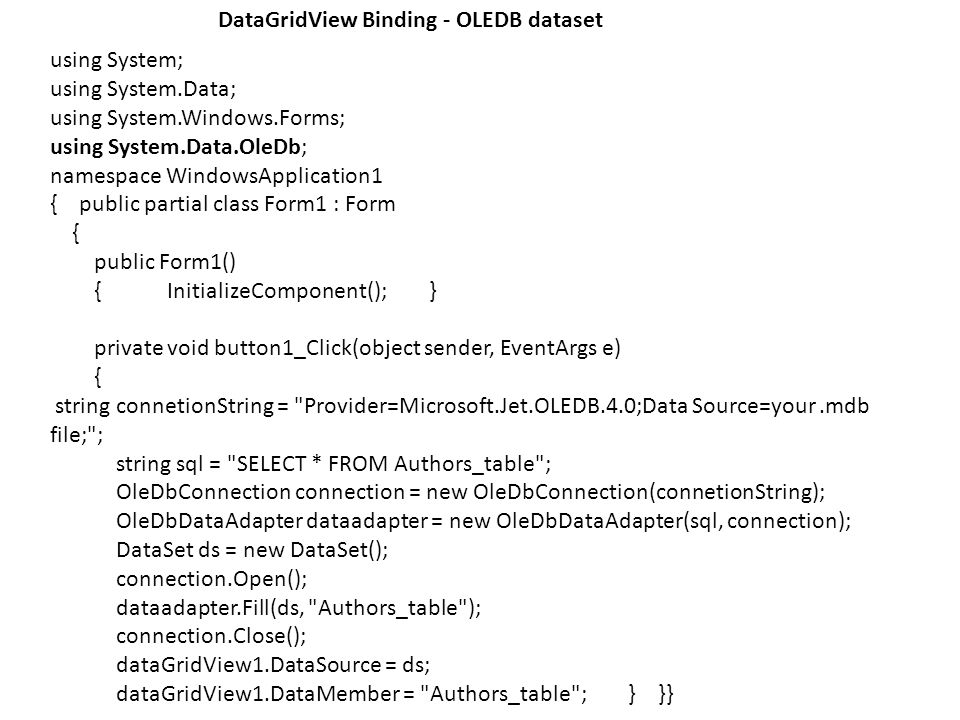
Task: Click the bold 'using System.Data.OleDb;' line
Action: [178, 147]
